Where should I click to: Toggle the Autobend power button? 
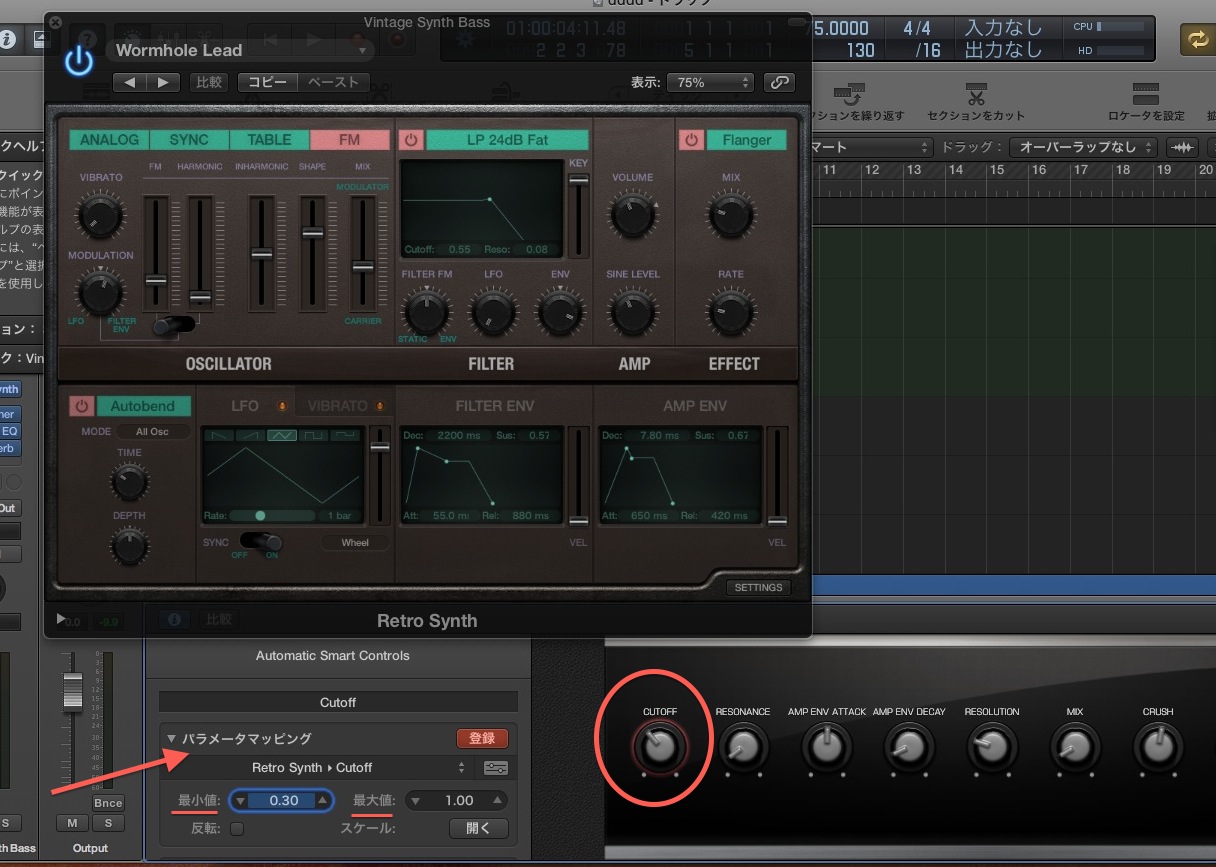pyautogui.click(x=82, y=406)
